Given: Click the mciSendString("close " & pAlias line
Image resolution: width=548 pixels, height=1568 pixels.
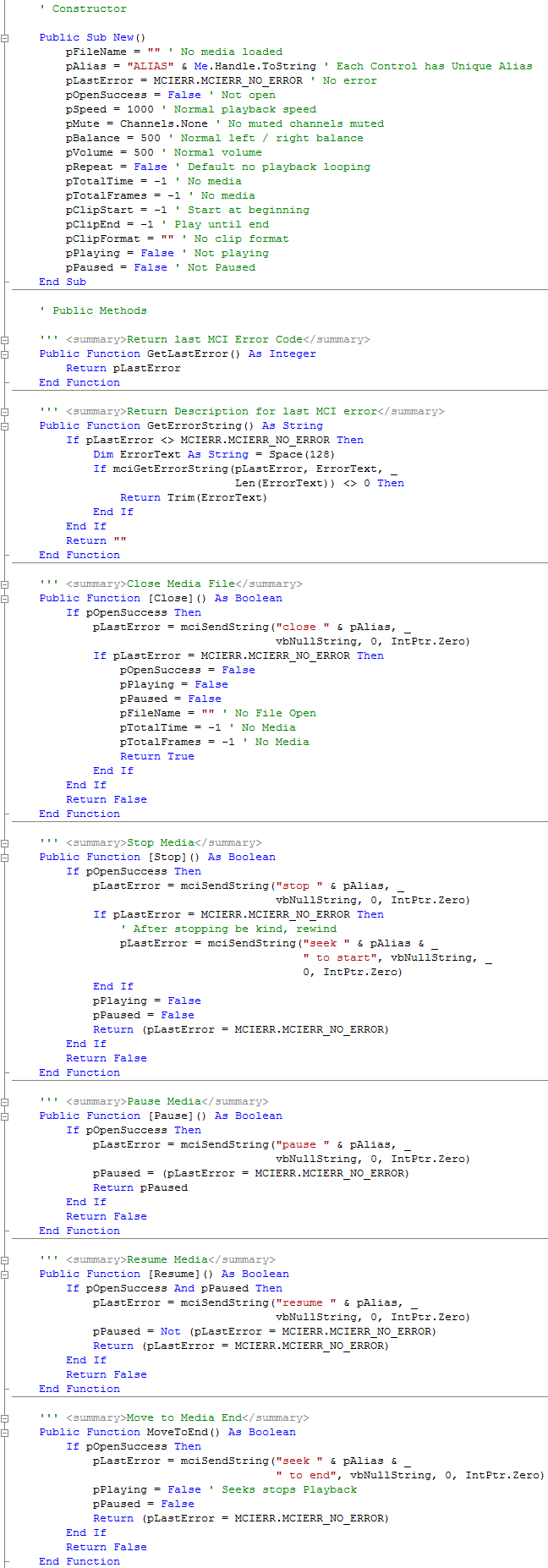Looking at the screenshot, I should [252, 627].
